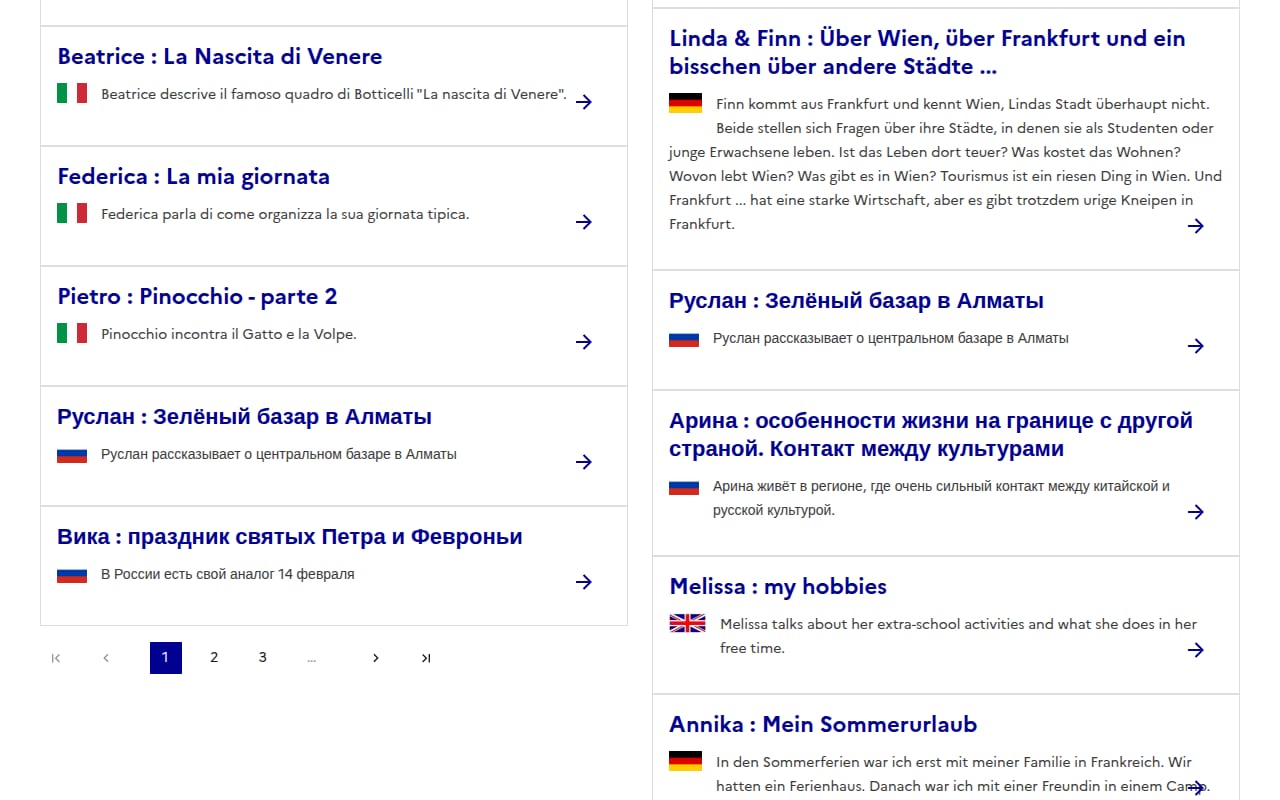This screenshot has height=800, width=1280.
Task: Click arrow icon on Federica La mia giornata
Action: click(584, 222)
